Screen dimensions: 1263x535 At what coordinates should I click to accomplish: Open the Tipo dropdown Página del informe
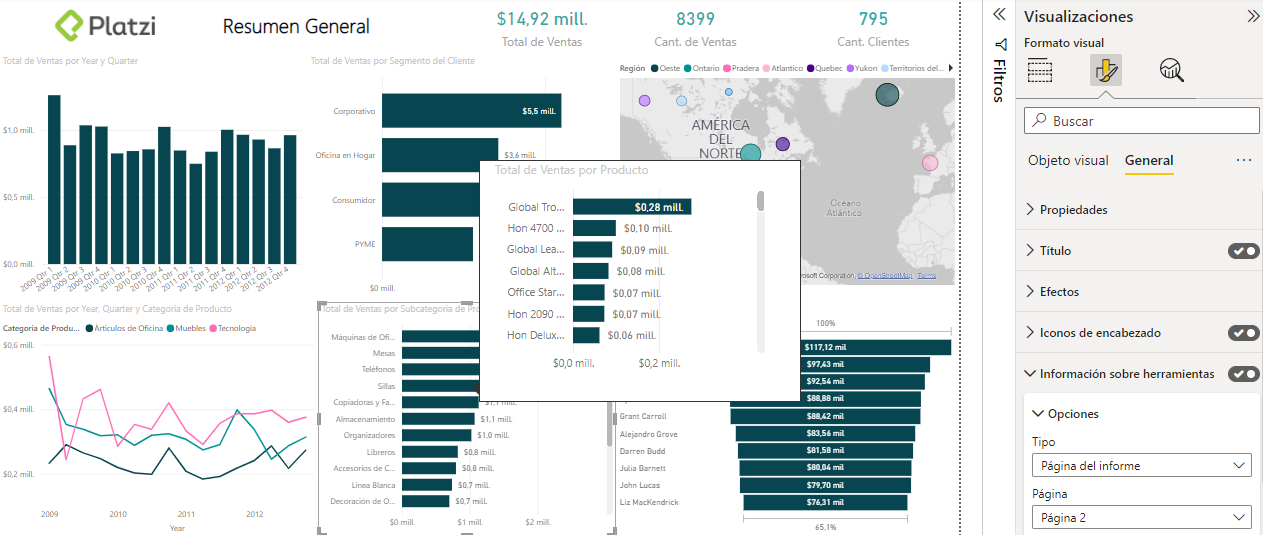(x=1141, y=466)
